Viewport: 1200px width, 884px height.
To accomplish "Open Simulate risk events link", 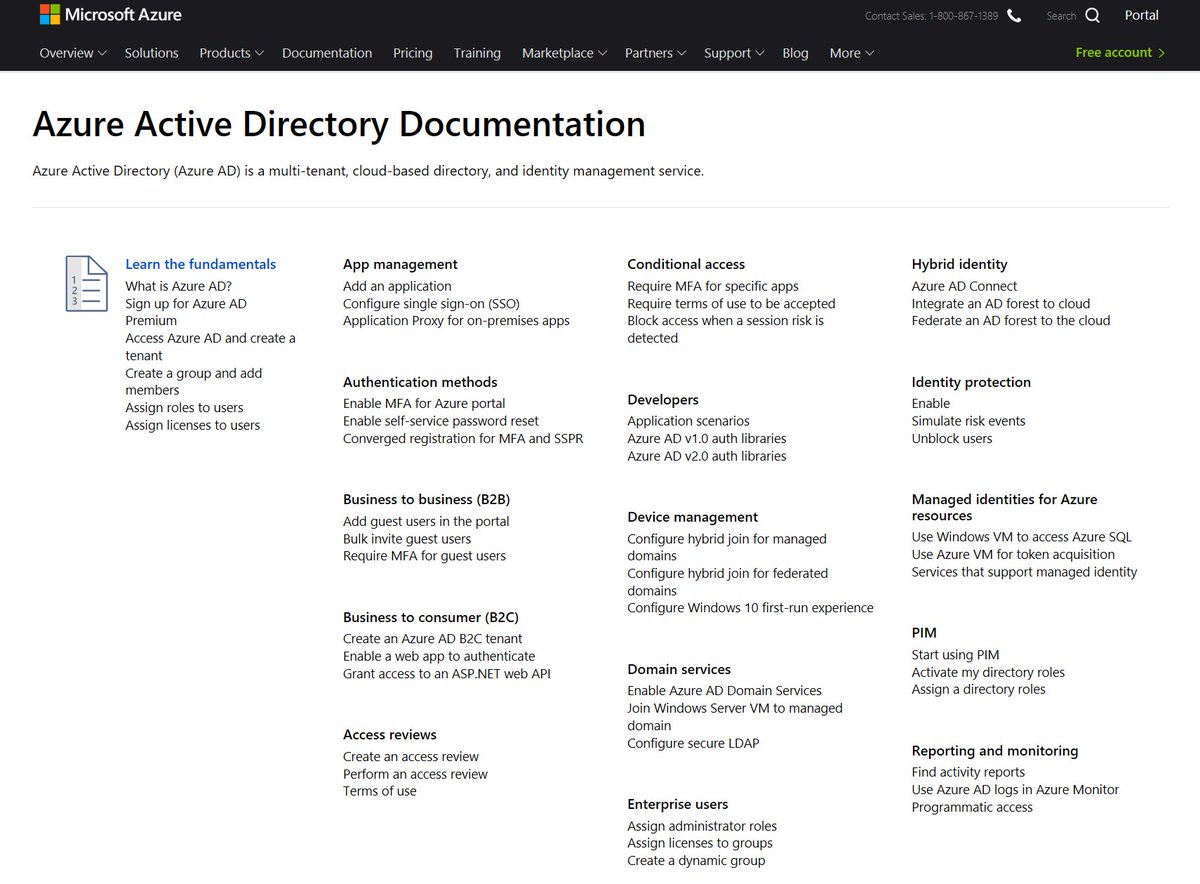I will click(968, 421).
